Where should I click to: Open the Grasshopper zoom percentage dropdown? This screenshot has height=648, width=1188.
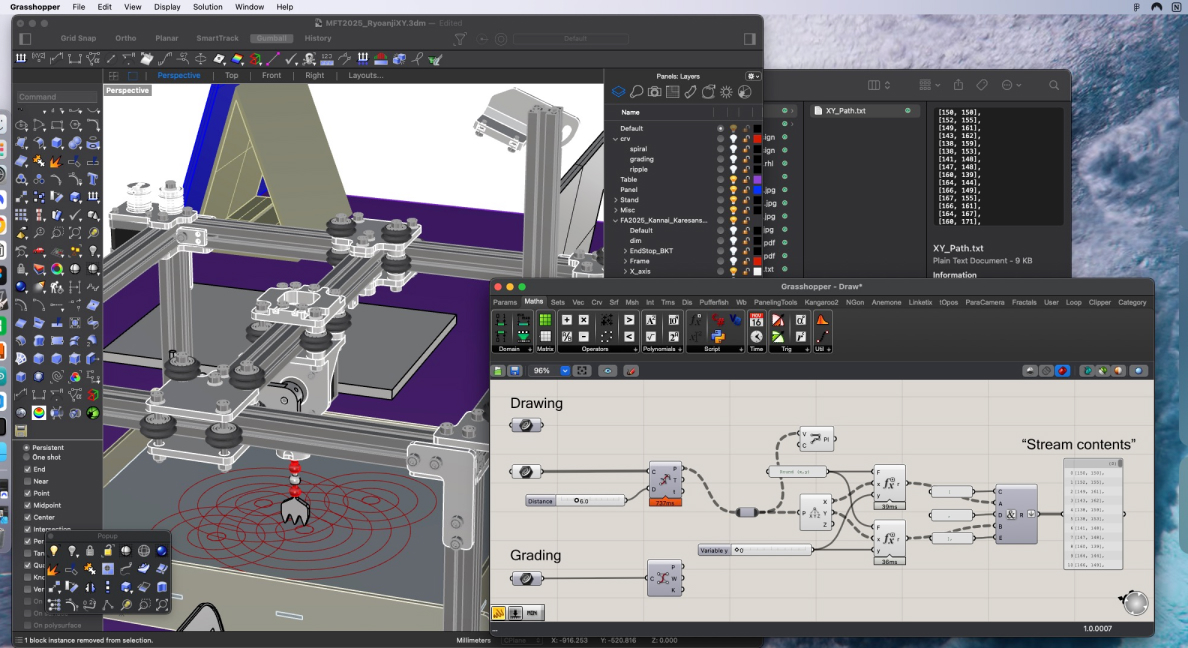click(565, 371)
